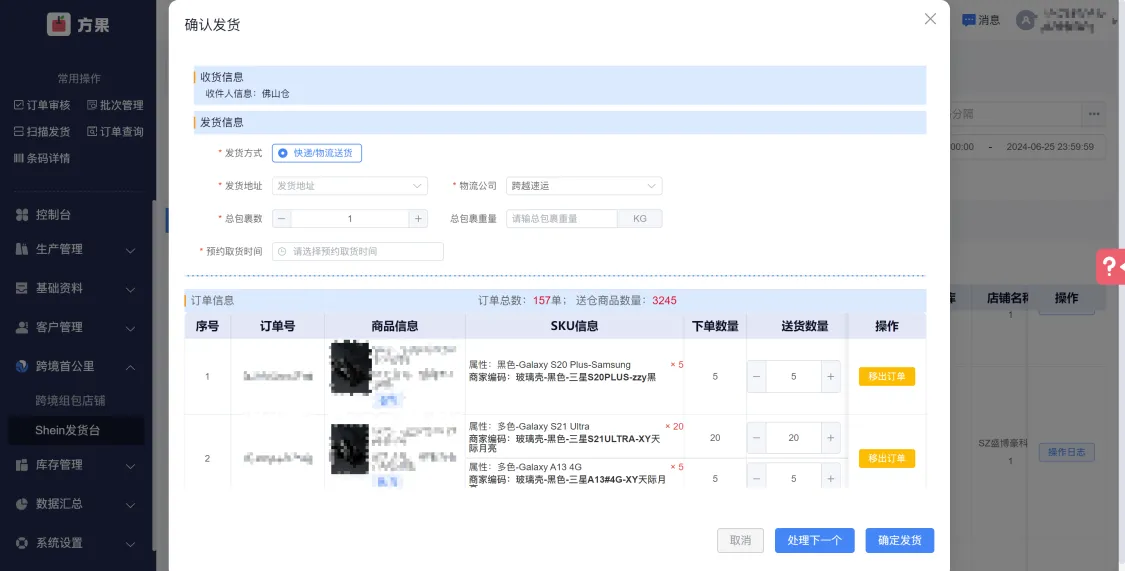1125x571 pixels.
Task: Expand the 基础资料 menu
Action: tap(75, 288)
